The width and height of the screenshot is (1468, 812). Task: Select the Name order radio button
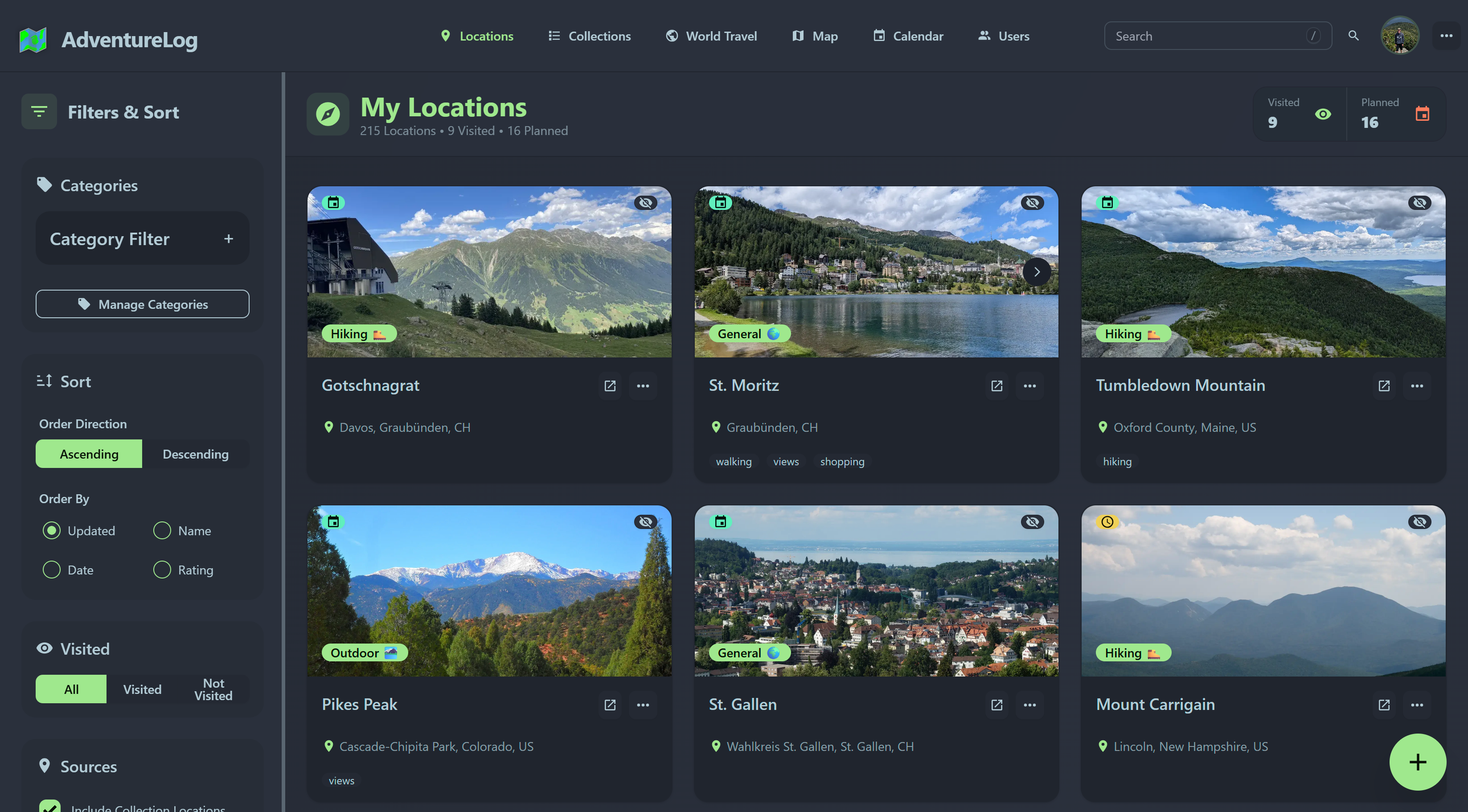click(x=162, y=530)
